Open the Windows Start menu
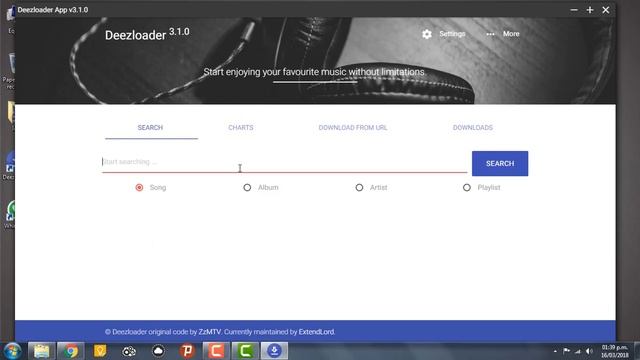The image size is (640, 360). 12,351
